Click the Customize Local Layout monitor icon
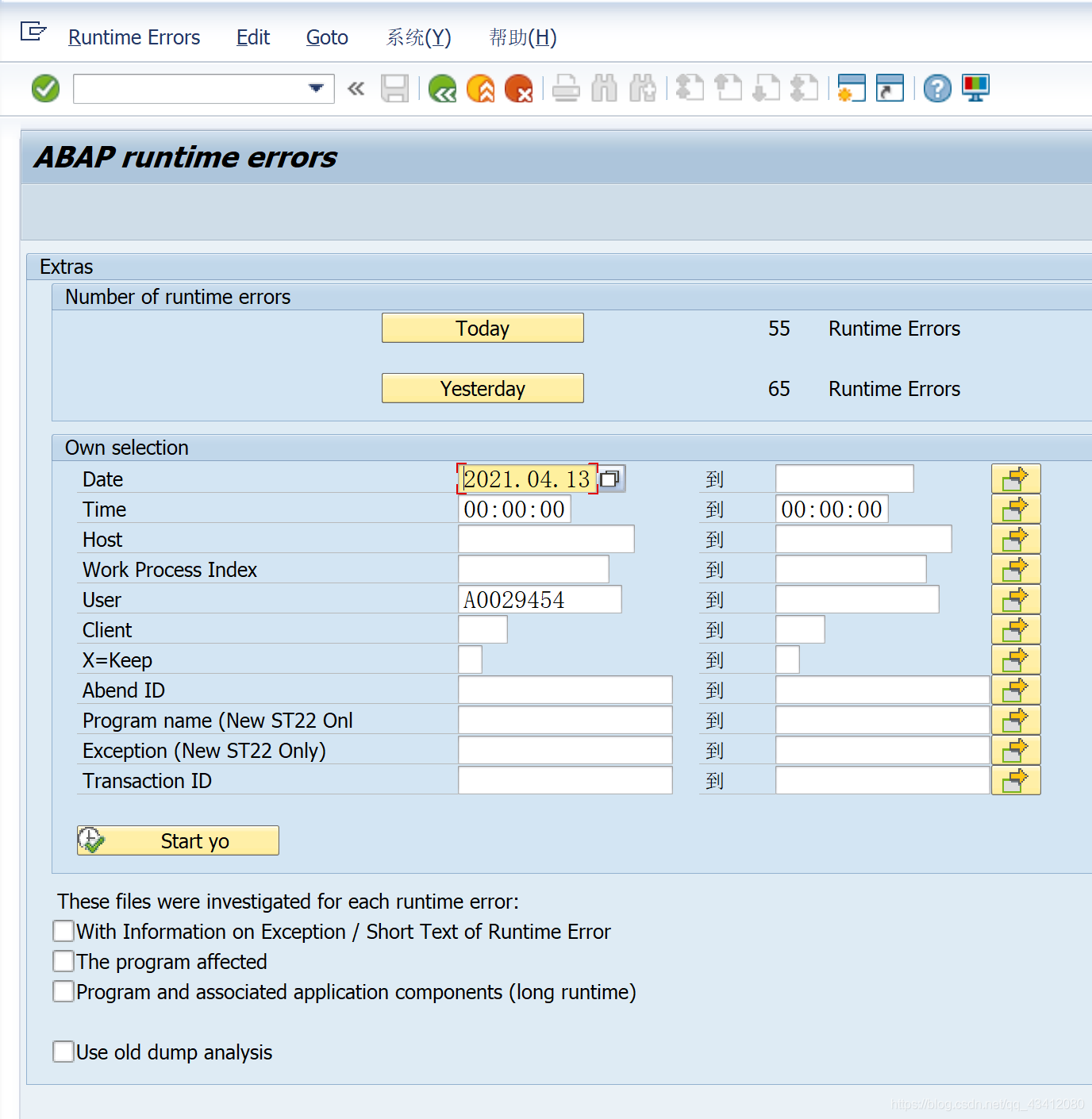The image size is (1092, 1119). tap(975, 88)
